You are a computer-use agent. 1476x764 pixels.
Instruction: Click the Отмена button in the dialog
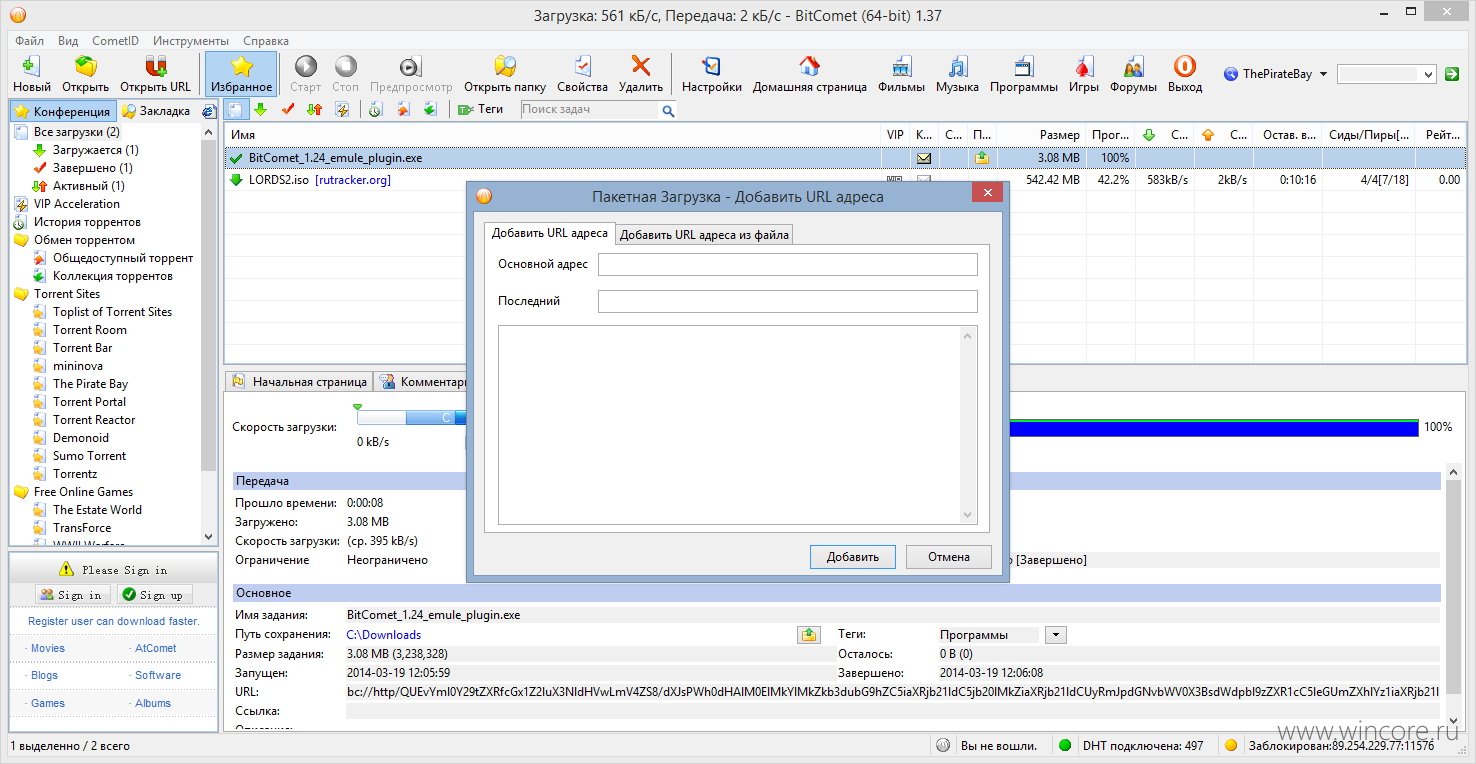(x=948, y=557)
